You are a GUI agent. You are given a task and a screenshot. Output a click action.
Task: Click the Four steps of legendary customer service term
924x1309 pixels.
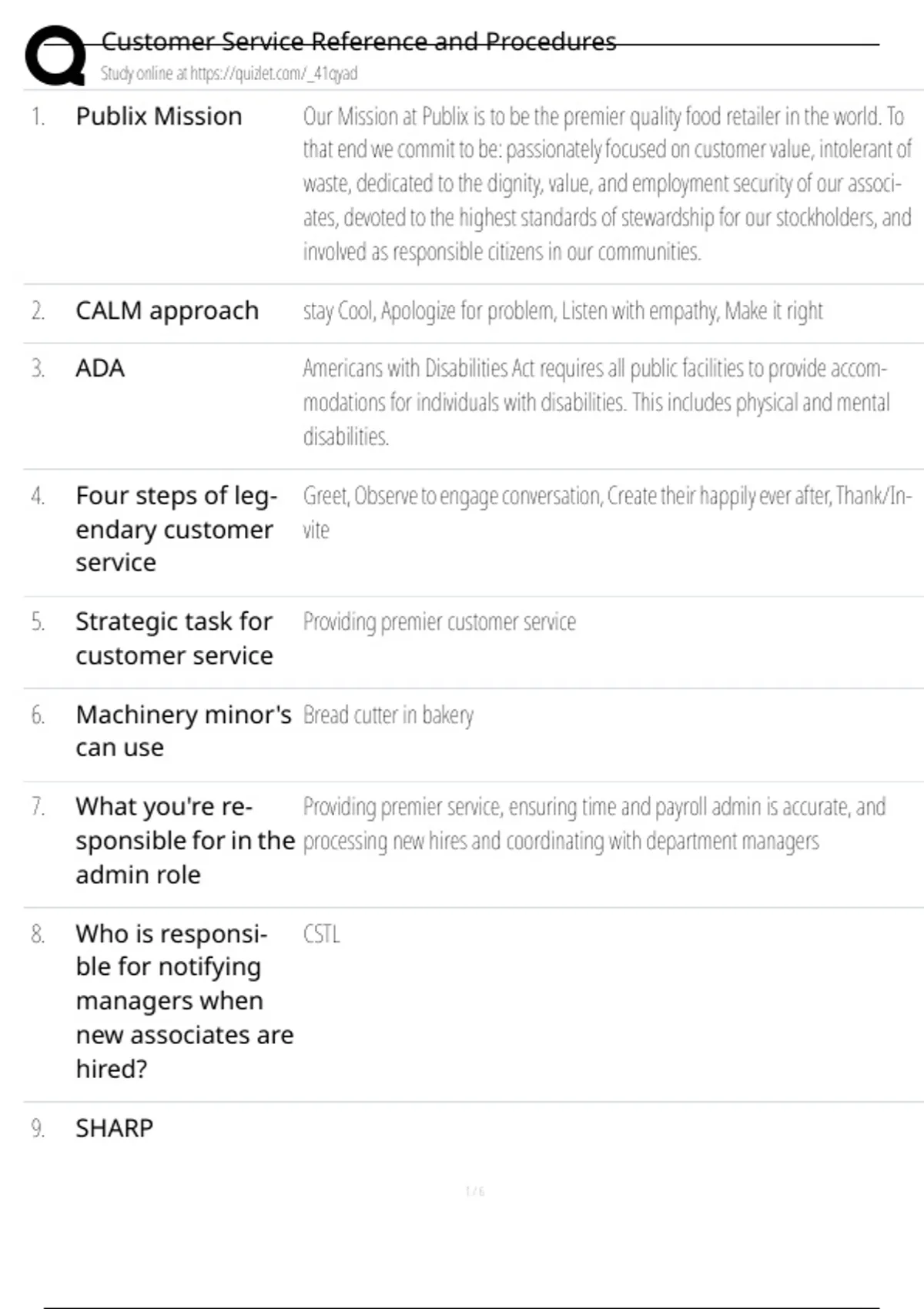pyautogui.click(x=176, y=529)
